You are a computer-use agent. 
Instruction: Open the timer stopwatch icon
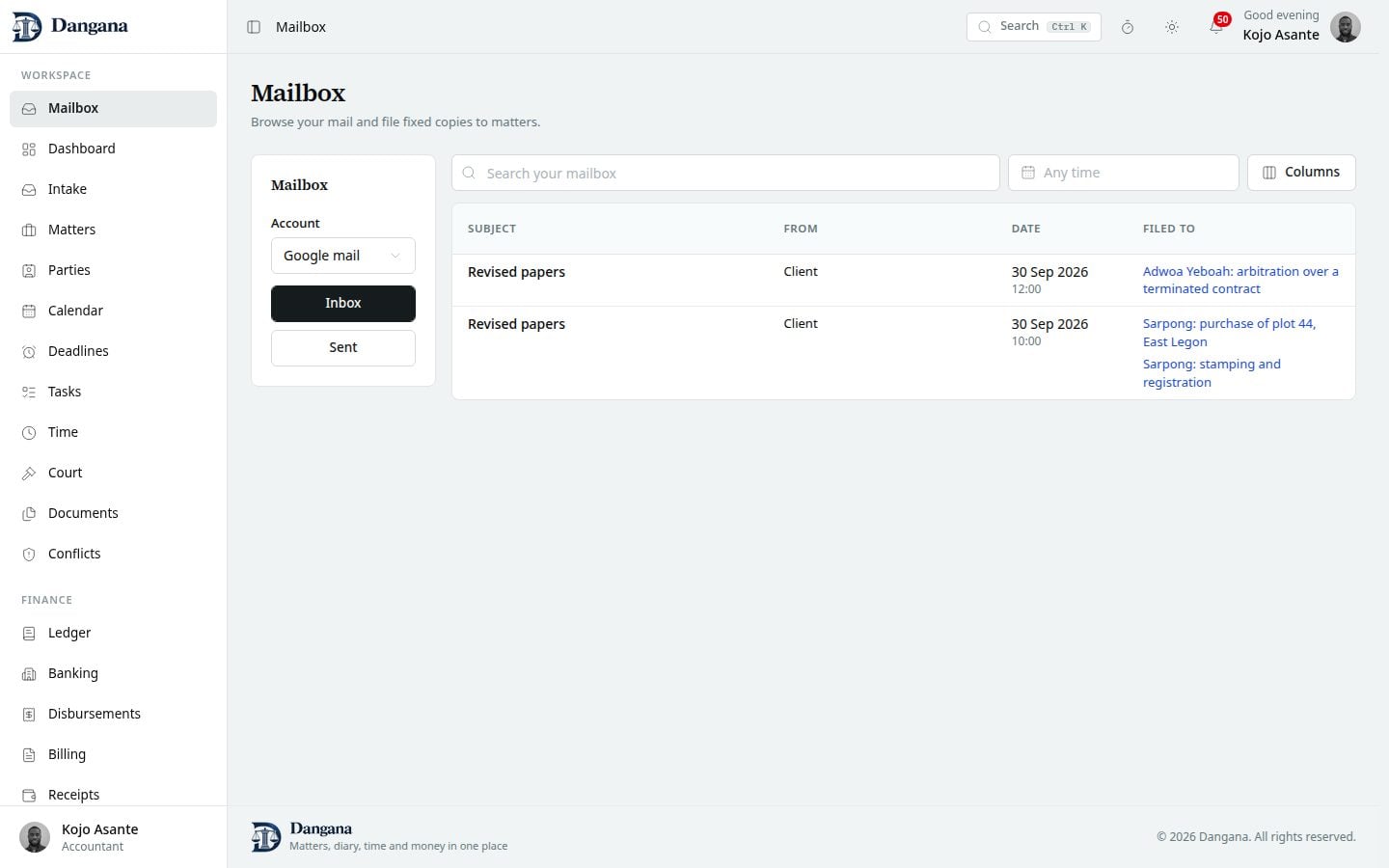[1127, 27]
